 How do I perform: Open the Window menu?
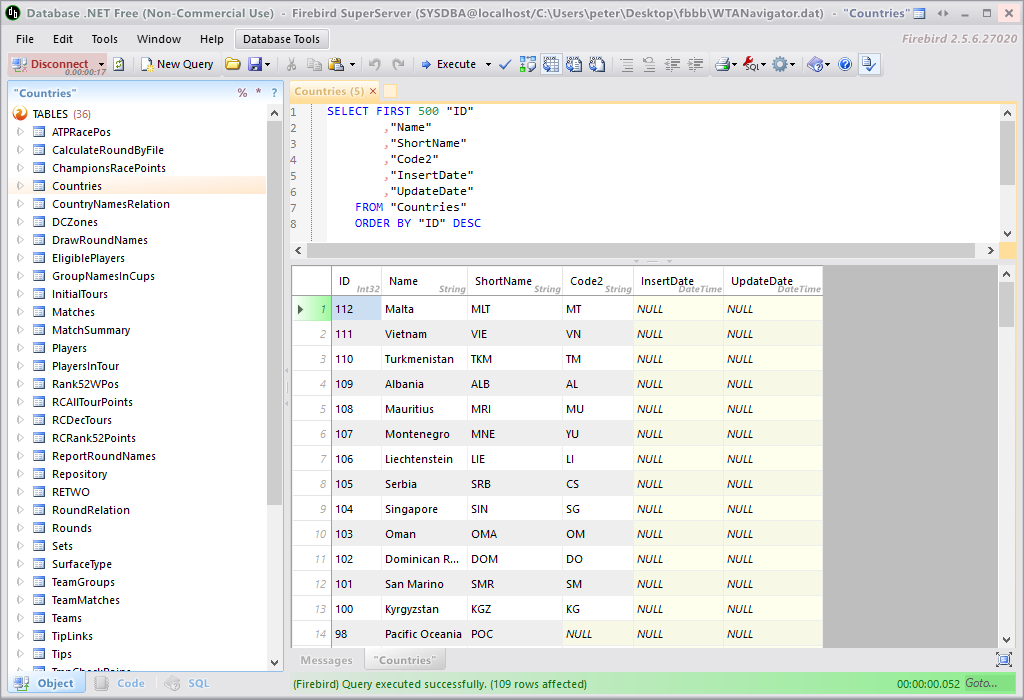coord(159,39)
